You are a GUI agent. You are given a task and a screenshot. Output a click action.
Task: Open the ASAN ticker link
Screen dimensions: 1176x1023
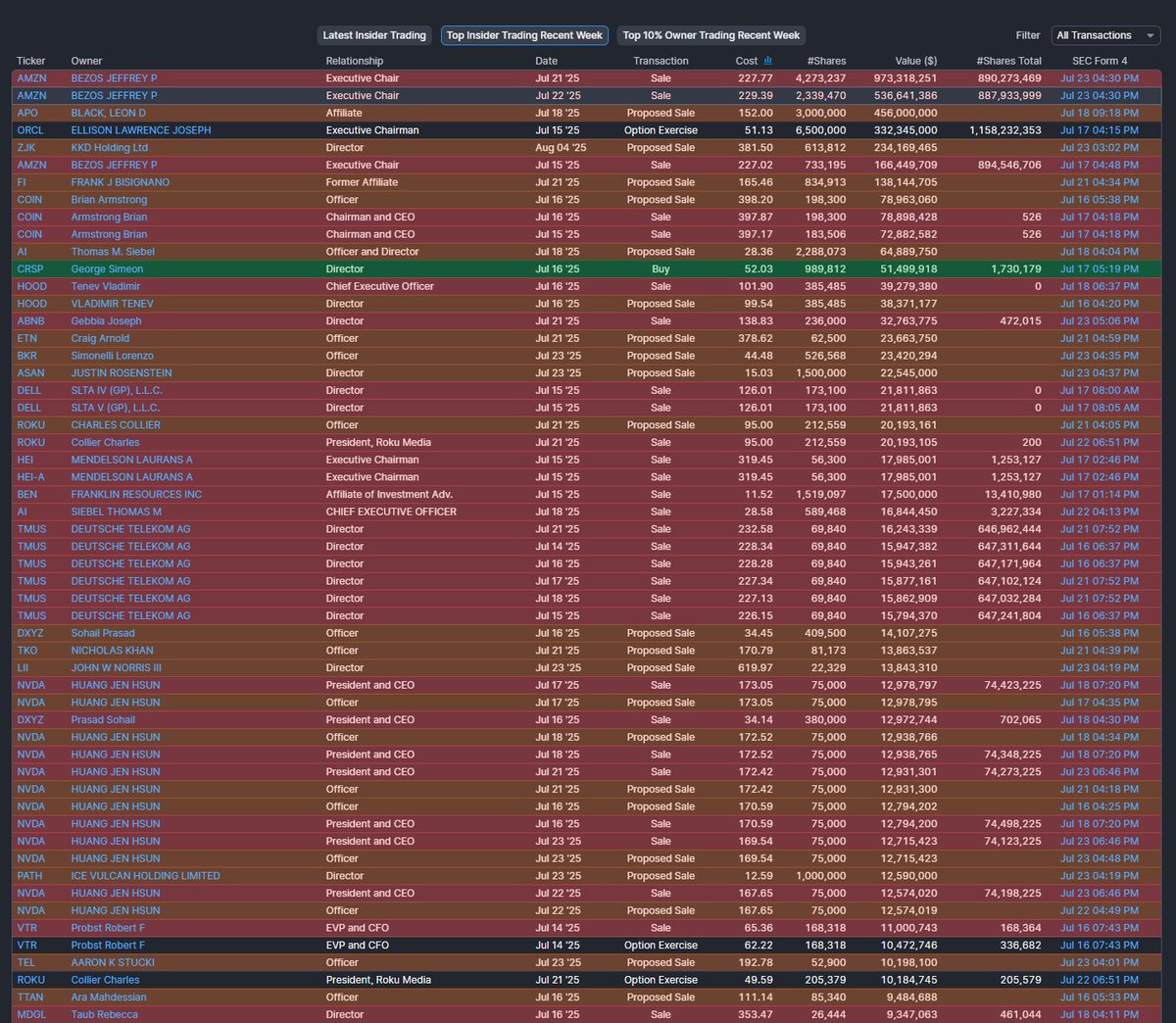30,373
